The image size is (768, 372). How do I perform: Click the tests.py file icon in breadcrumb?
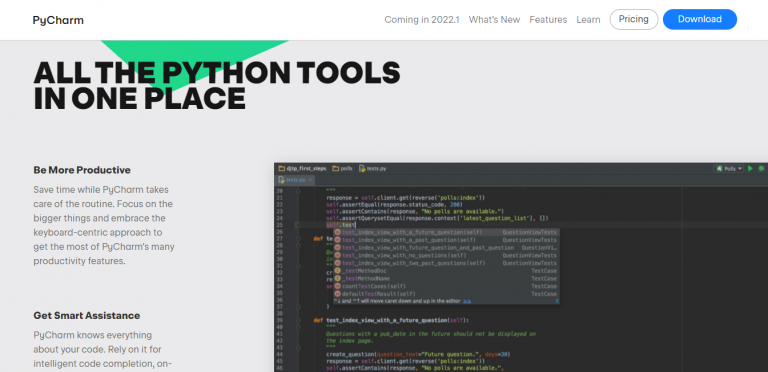(x=362, y=168)
